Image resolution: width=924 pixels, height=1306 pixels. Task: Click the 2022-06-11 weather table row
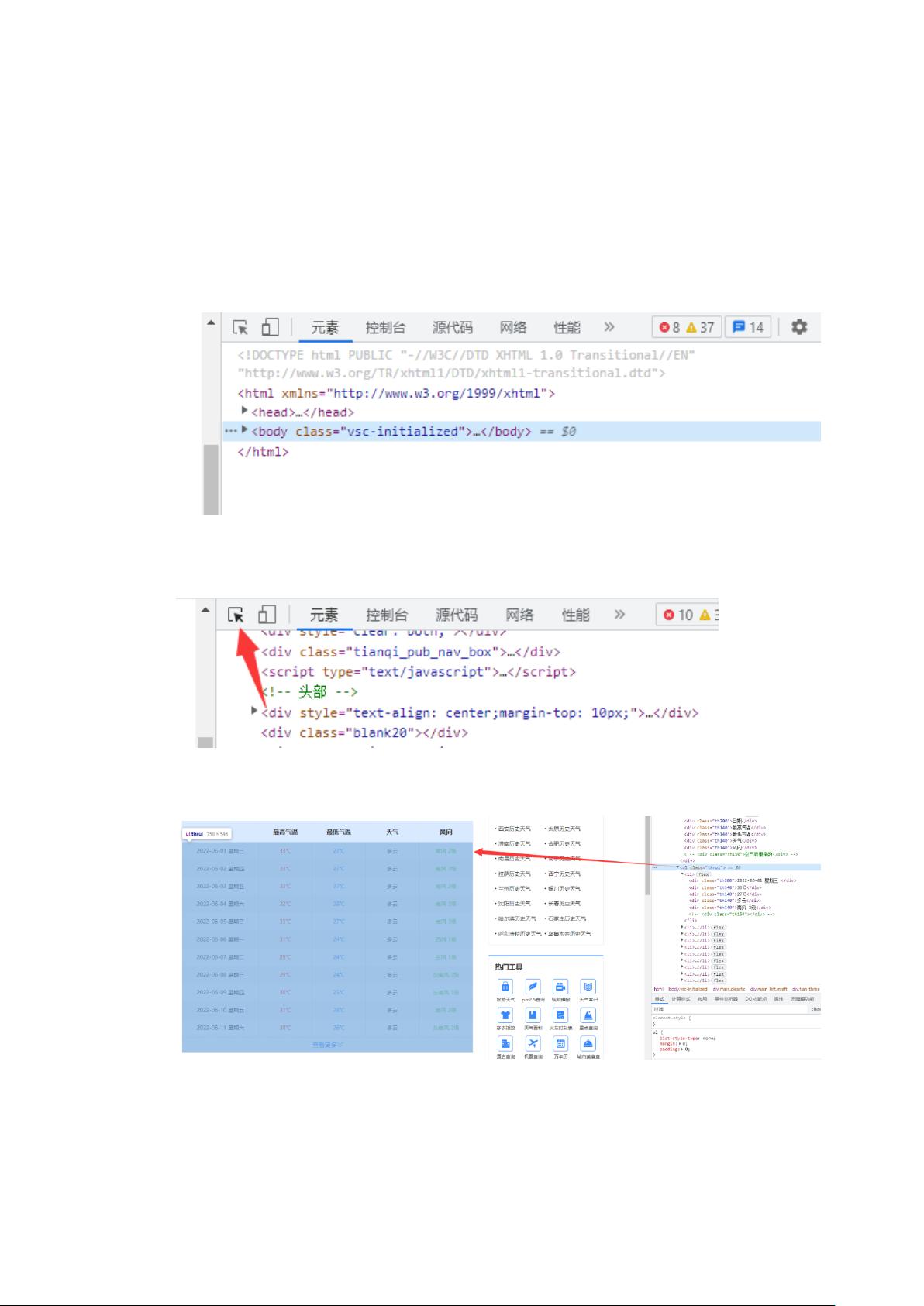[x=327, y=1028]
